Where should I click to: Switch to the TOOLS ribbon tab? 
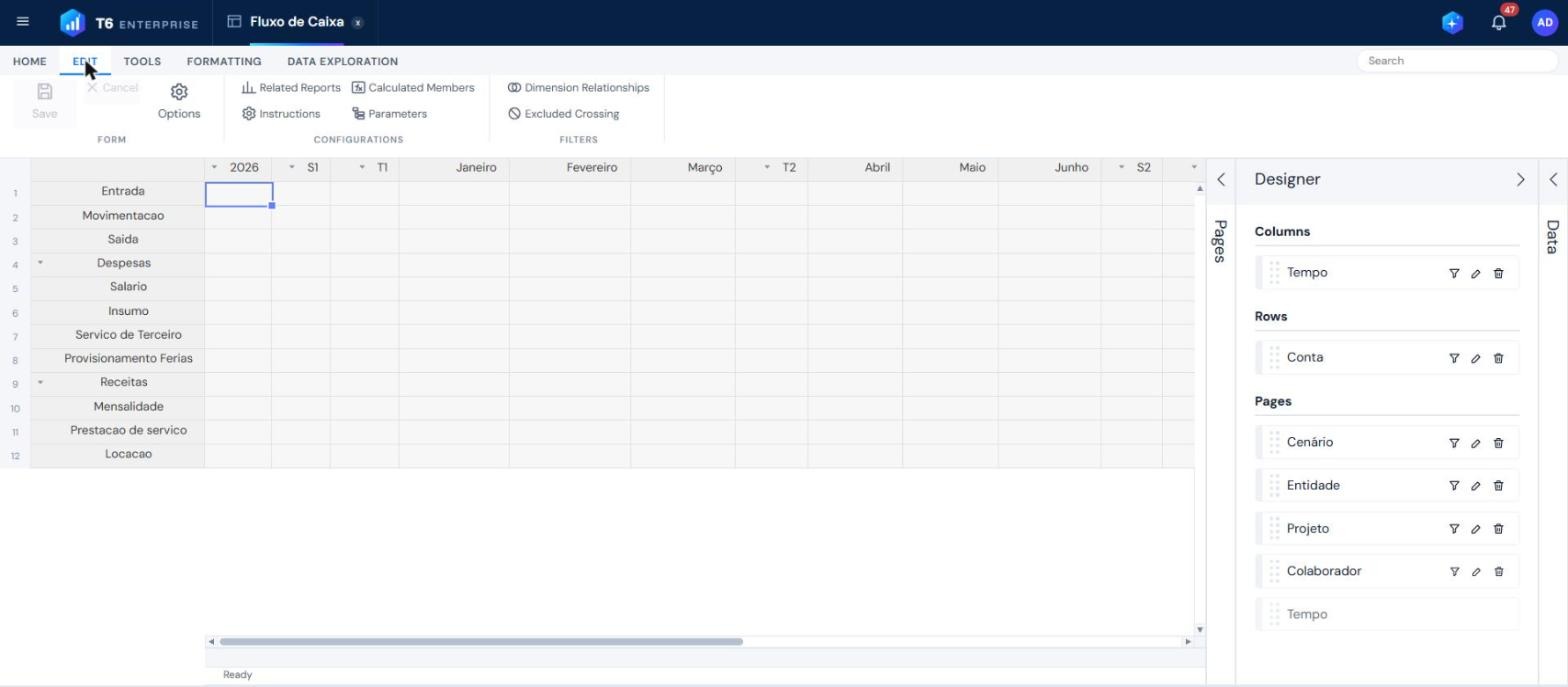pos(142,61)
